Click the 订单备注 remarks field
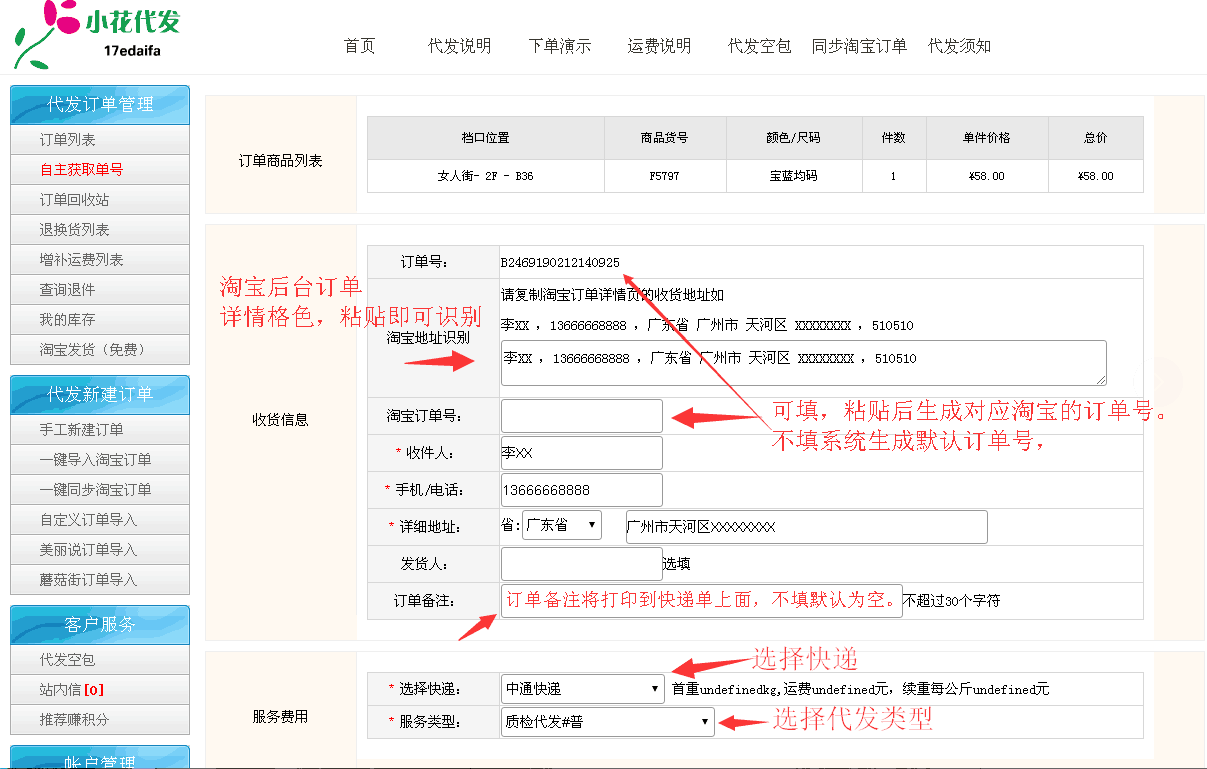This screenshot has height=769, width=1207. [x=702, y=601]
